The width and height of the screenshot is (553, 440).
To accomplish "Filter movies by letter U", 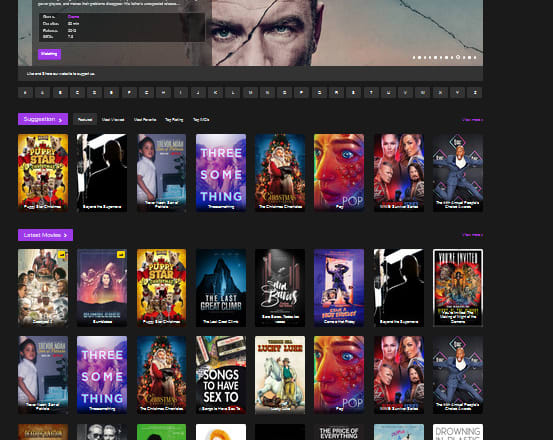I will tap(388, 93).
